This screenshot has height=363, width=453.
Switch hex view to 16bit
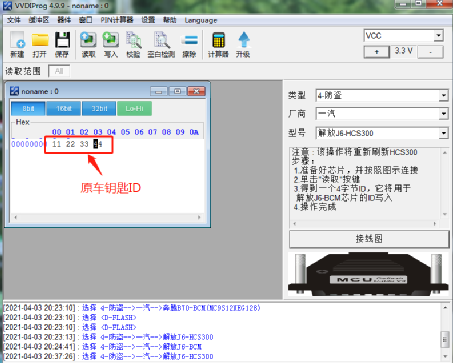[64, 109]
